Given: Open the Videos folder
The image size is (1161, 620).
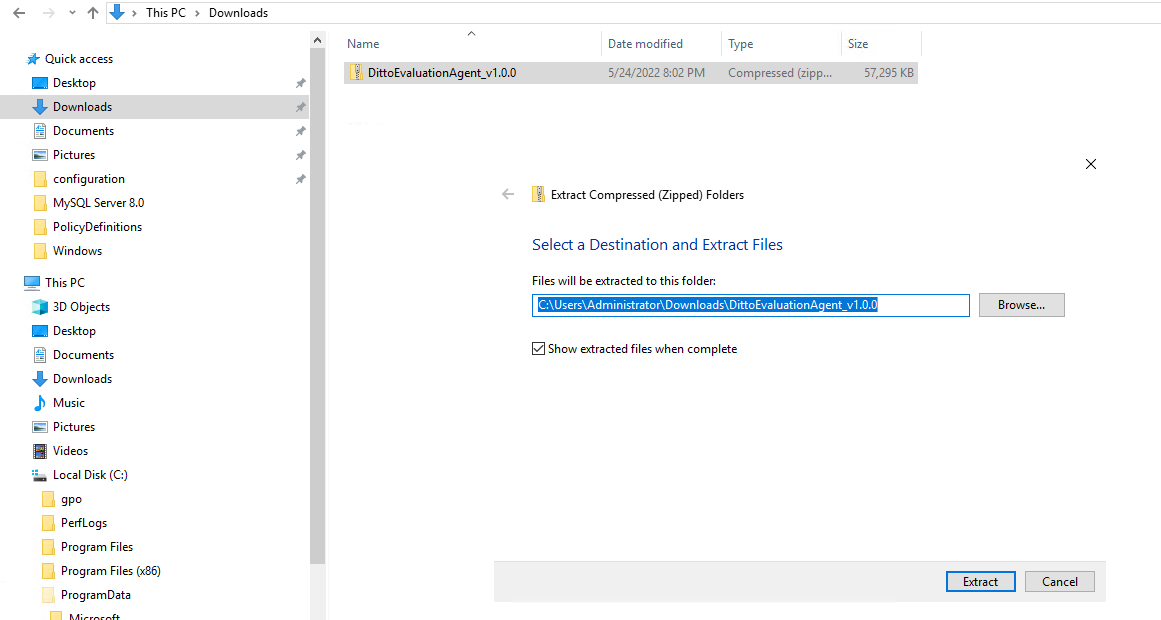Looking at the screenshot, I should [x=70, y=450].
